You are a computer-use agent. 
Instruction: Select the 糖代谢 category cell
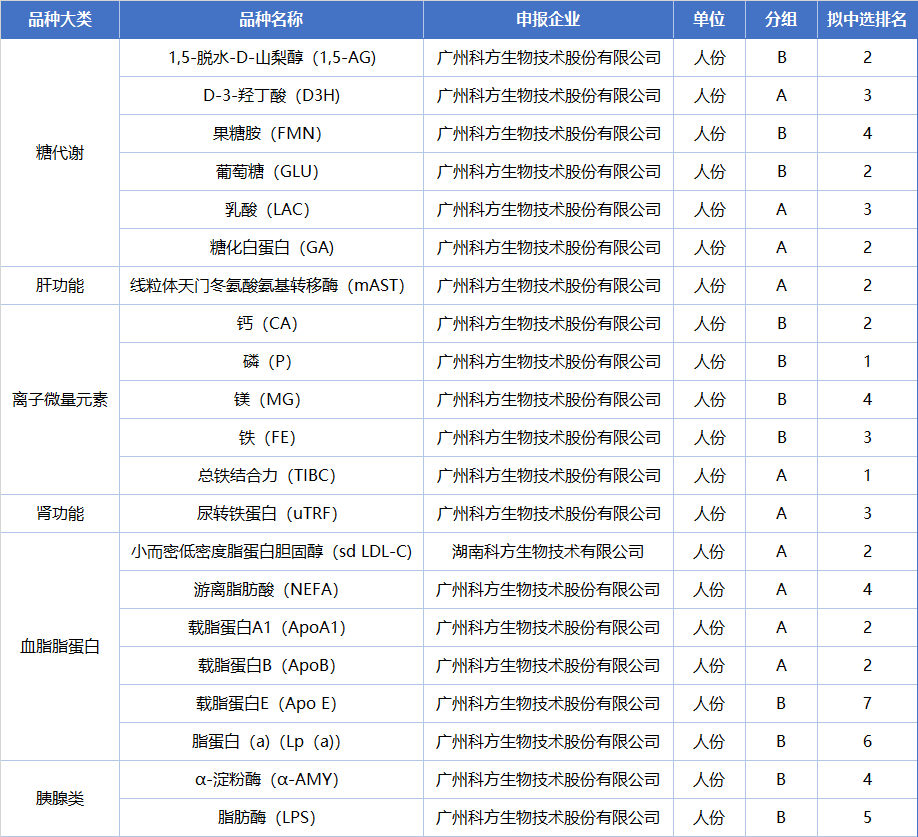pyautogui.click(x=60, y=153)
